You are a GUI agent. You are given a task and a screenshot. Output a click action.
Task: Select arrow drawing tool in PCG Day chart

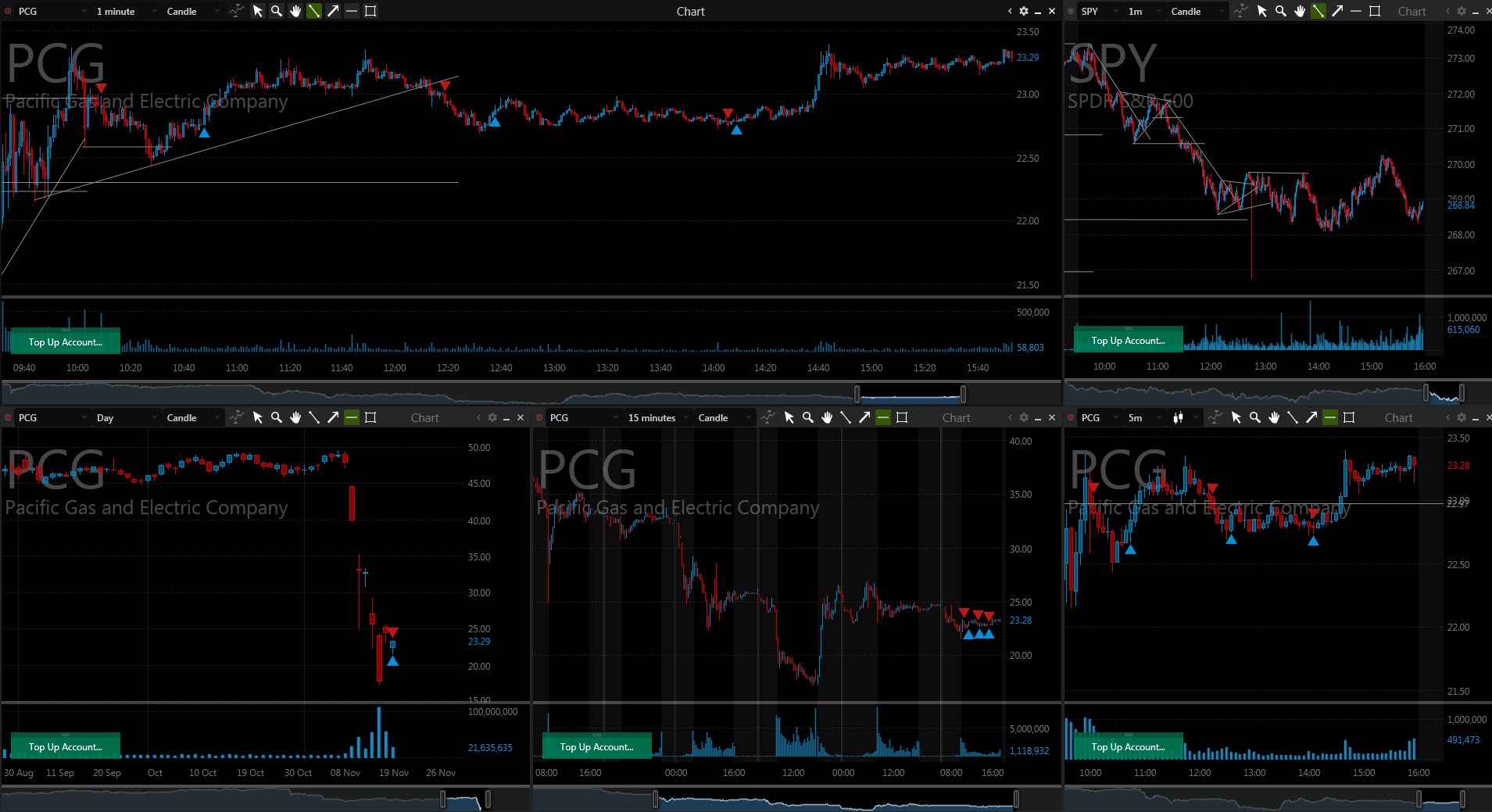click(x=333, y=417)
